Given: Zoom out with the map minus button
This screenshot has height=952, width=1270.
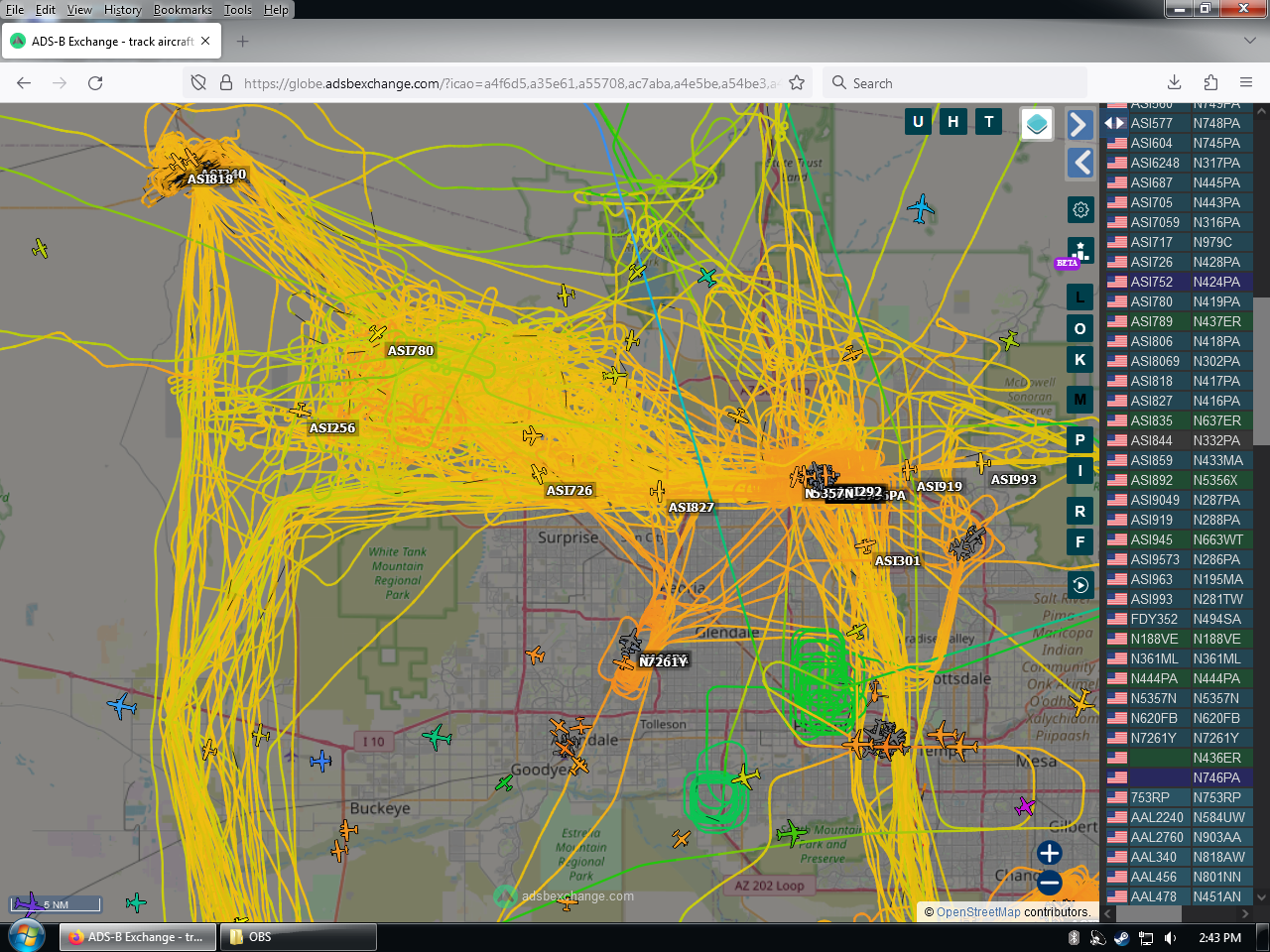Looking at the screenshot, I should point(1050,883).
